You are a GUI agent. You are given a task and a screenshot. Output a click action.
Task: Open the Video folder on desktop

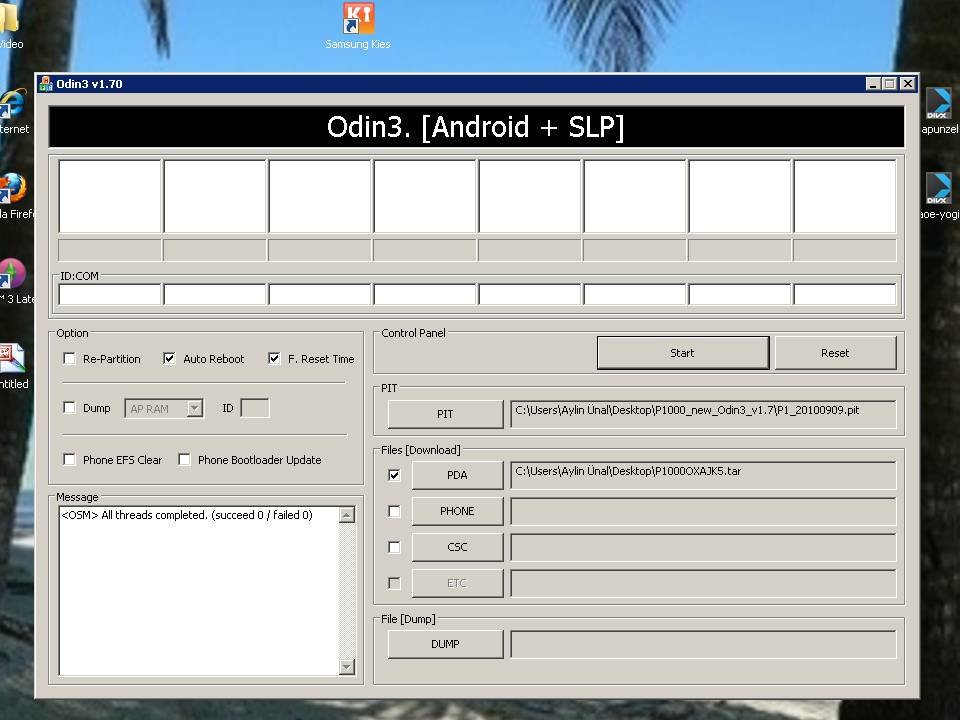[9, 17]
